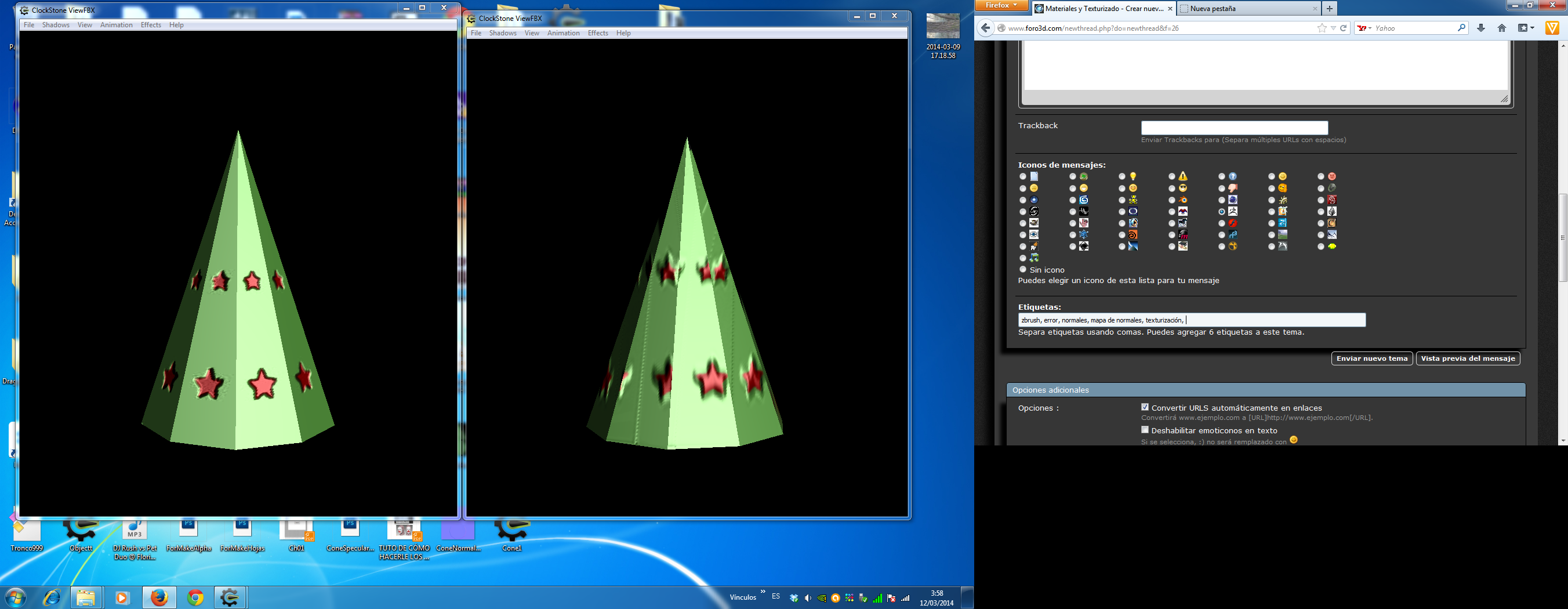Click the Firefox page scrollbar down arrow

pos(1563,440)
